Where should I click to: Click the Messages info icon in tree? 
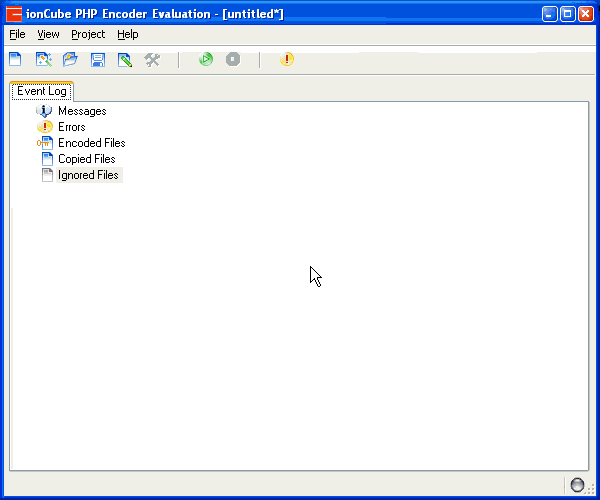(44, 111)
